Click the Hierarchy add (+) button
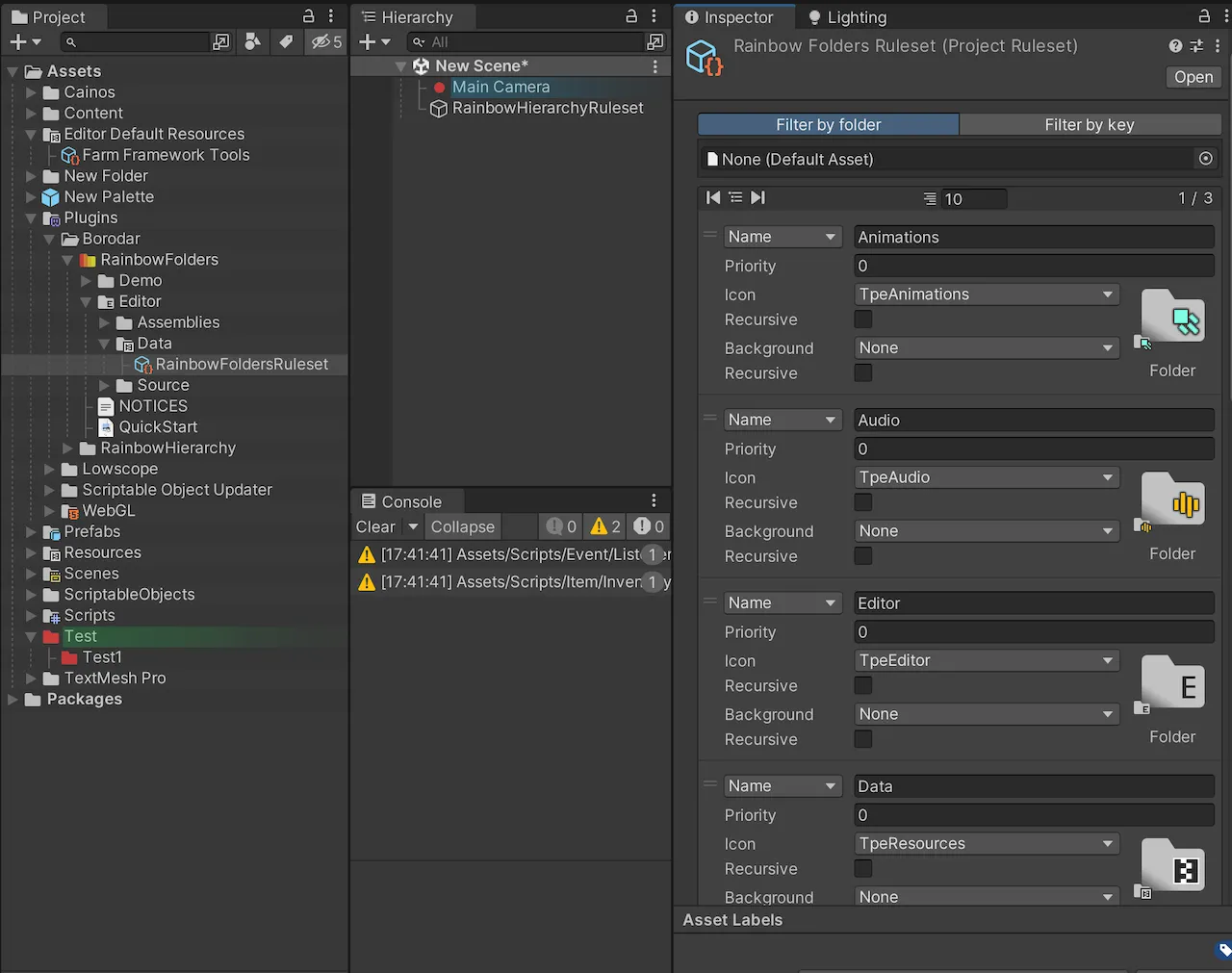Viewport: 1232px width, 973px height. (367, 41)
